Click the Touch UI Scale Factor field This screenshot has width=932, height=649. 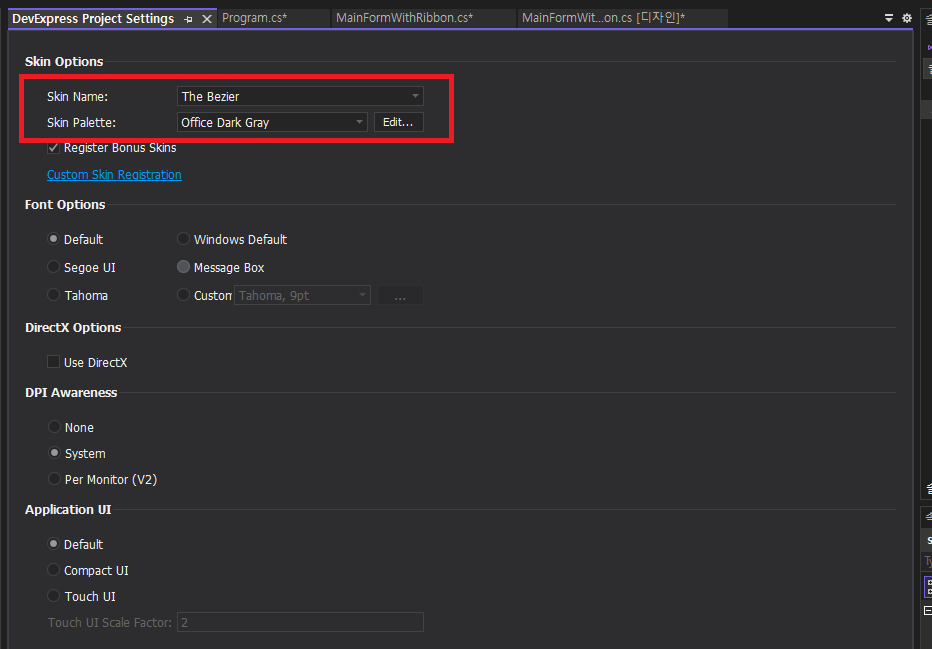click(300, 622)
